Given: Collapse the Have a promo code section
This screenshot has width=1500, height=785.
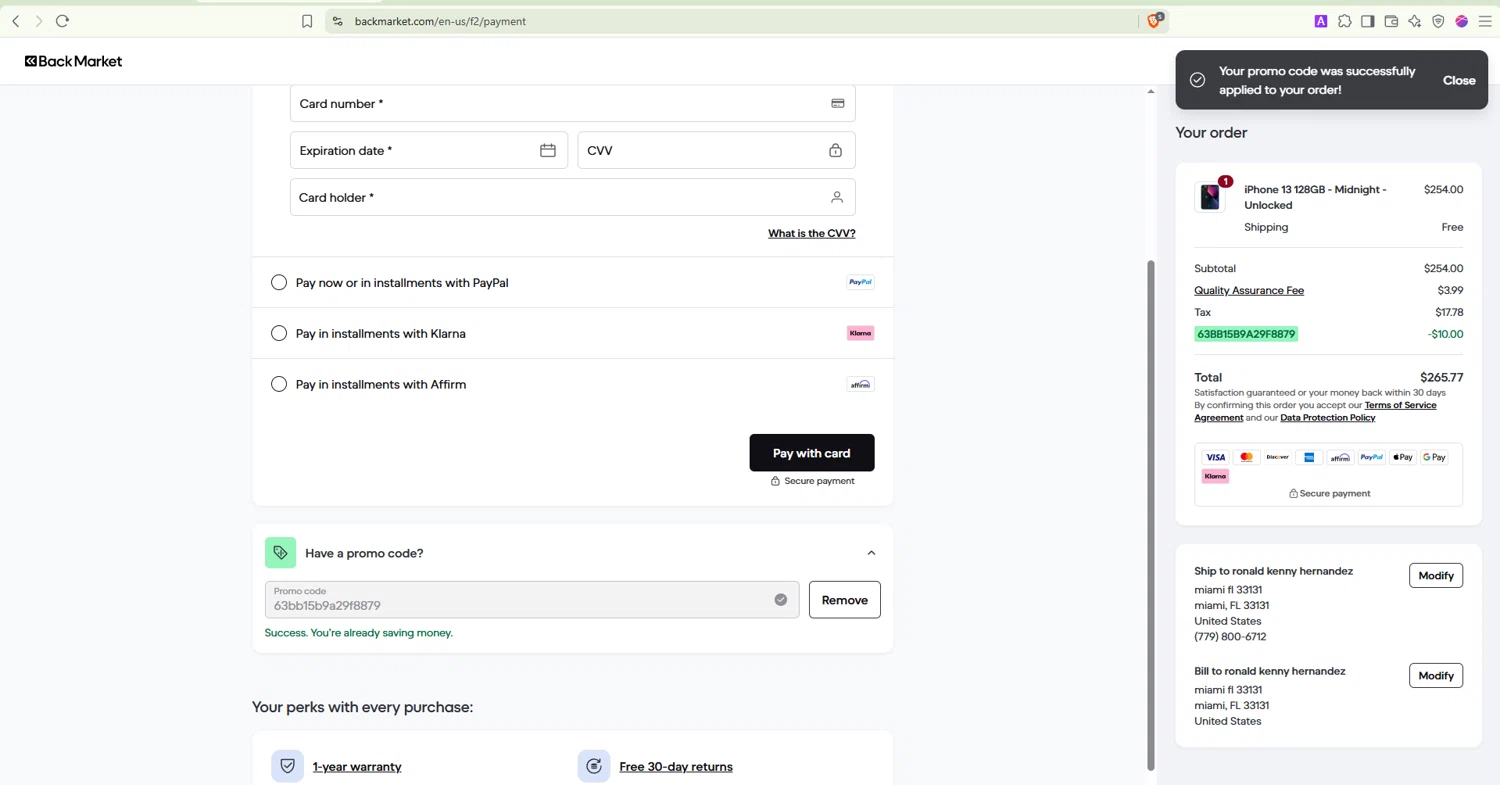Looking at the screenshot, I should 871,553.
